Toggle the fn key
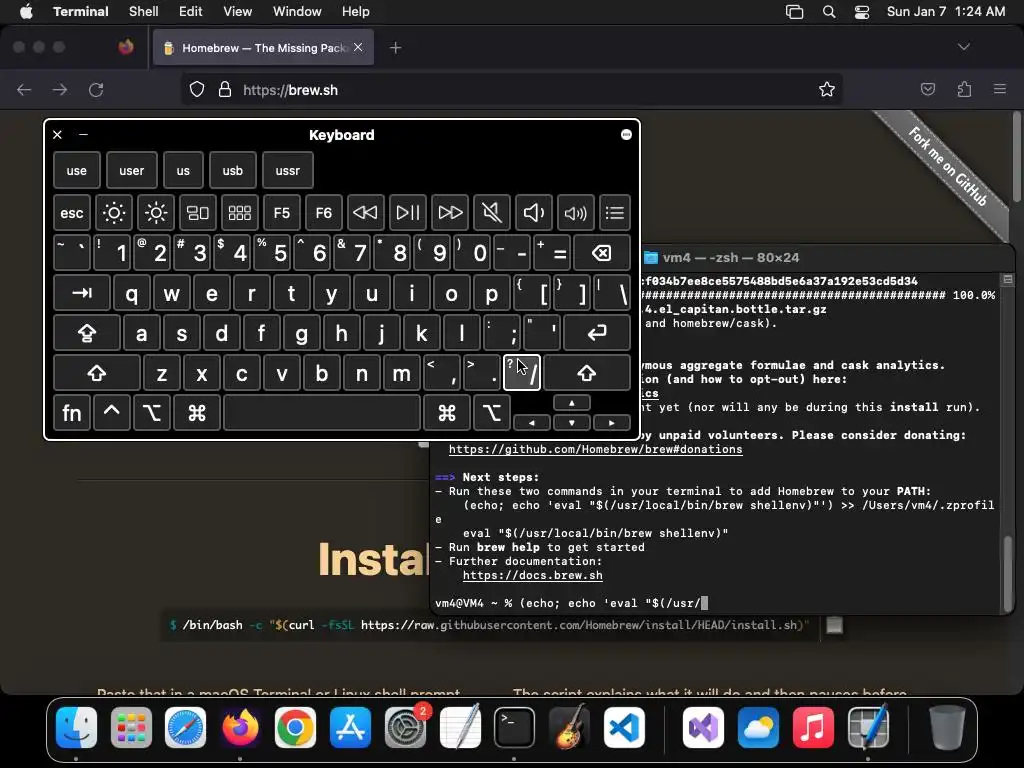Image resolution: width=1024 pixels, height=768 pixels. pyautogui.click(x=71, y=413)
